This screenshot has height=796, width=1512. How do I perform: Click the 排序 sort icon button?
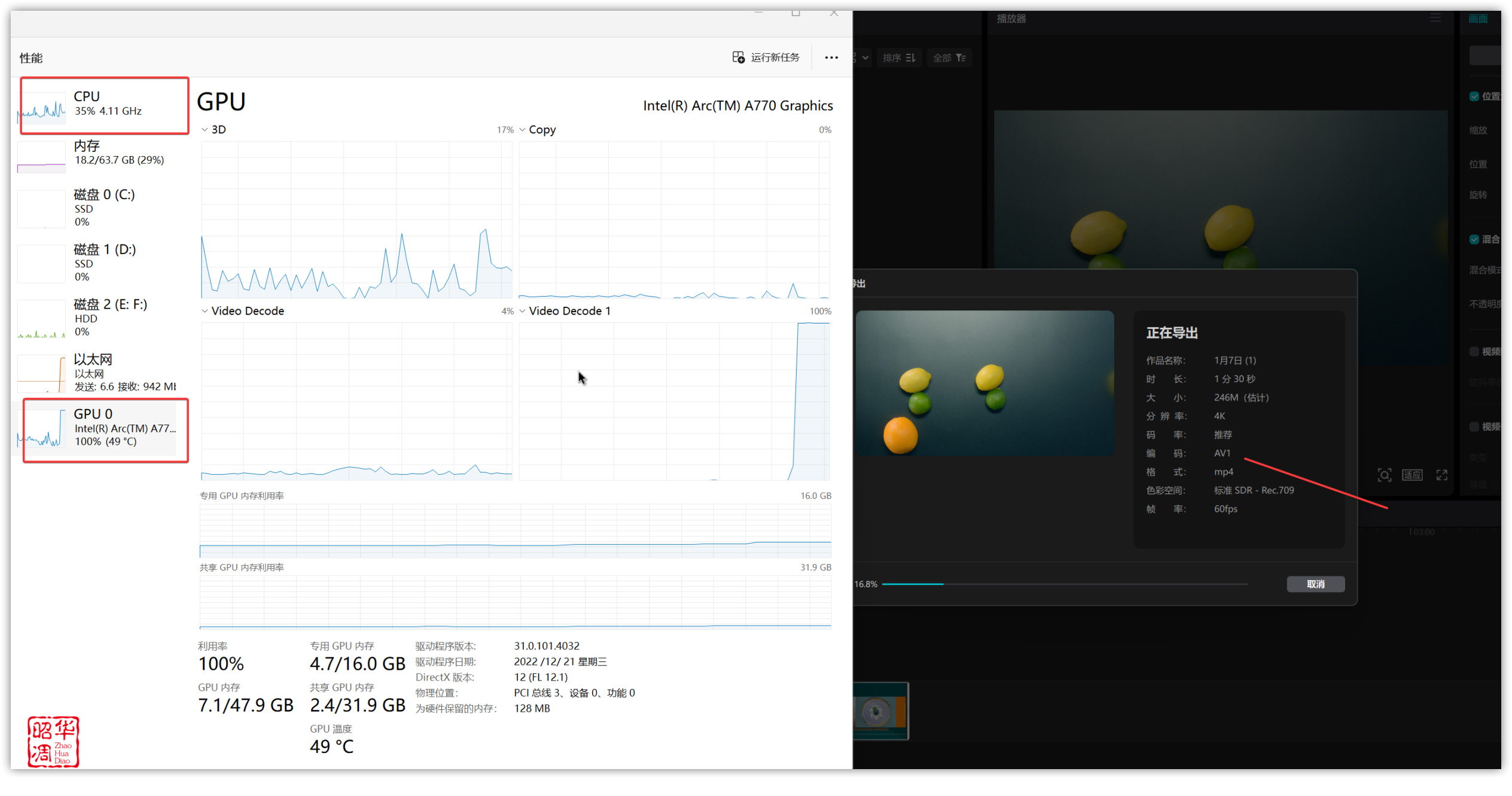(899, 58)
